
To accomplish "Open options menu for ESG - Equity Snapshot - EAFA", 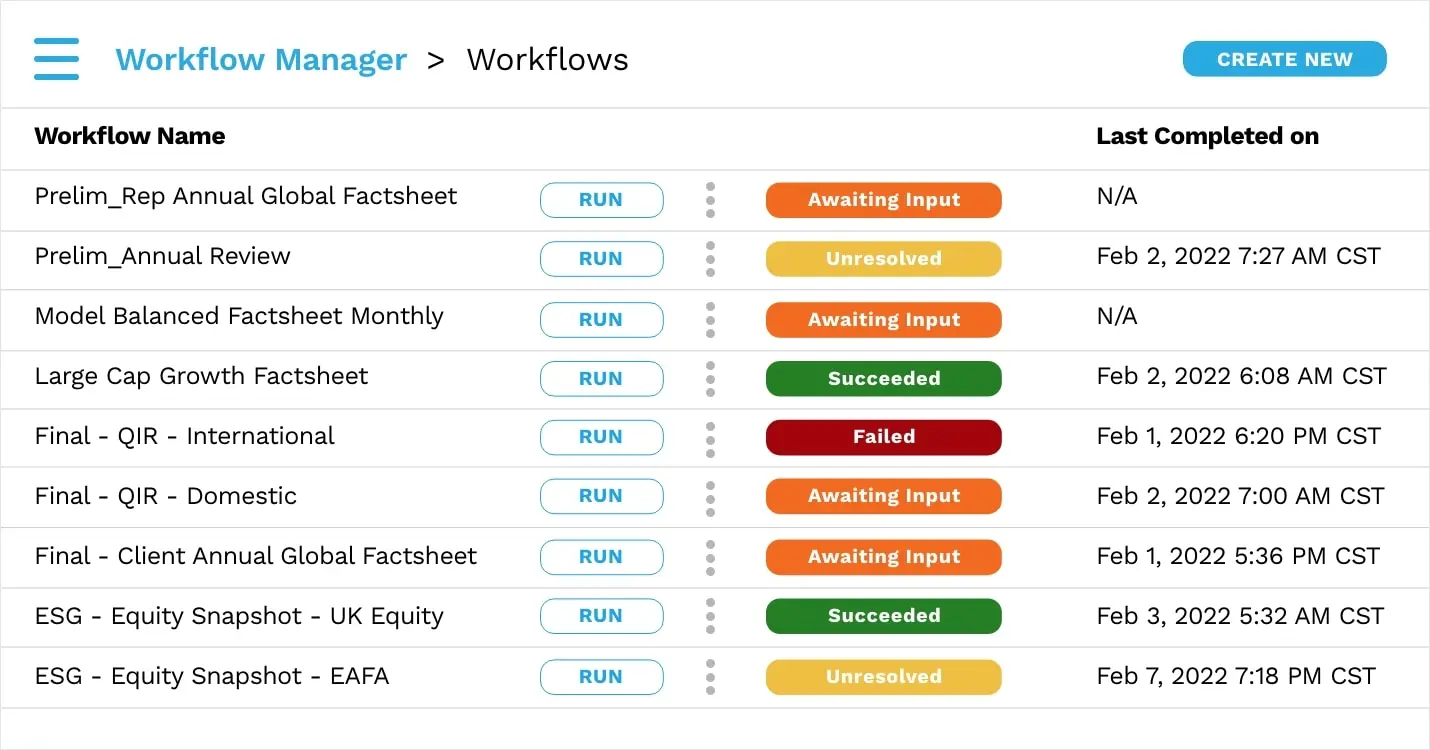I will [x=710, y=676].
